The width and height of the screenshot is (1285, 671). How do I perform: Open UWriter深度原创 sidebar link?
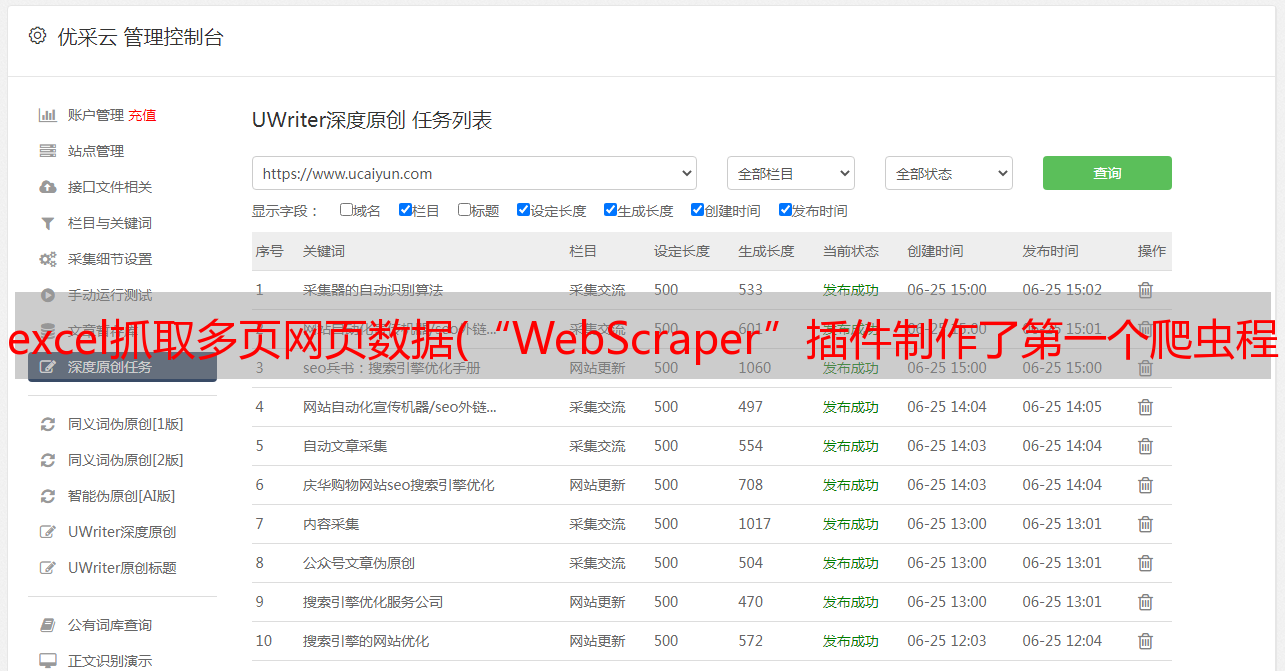[122, 532]
